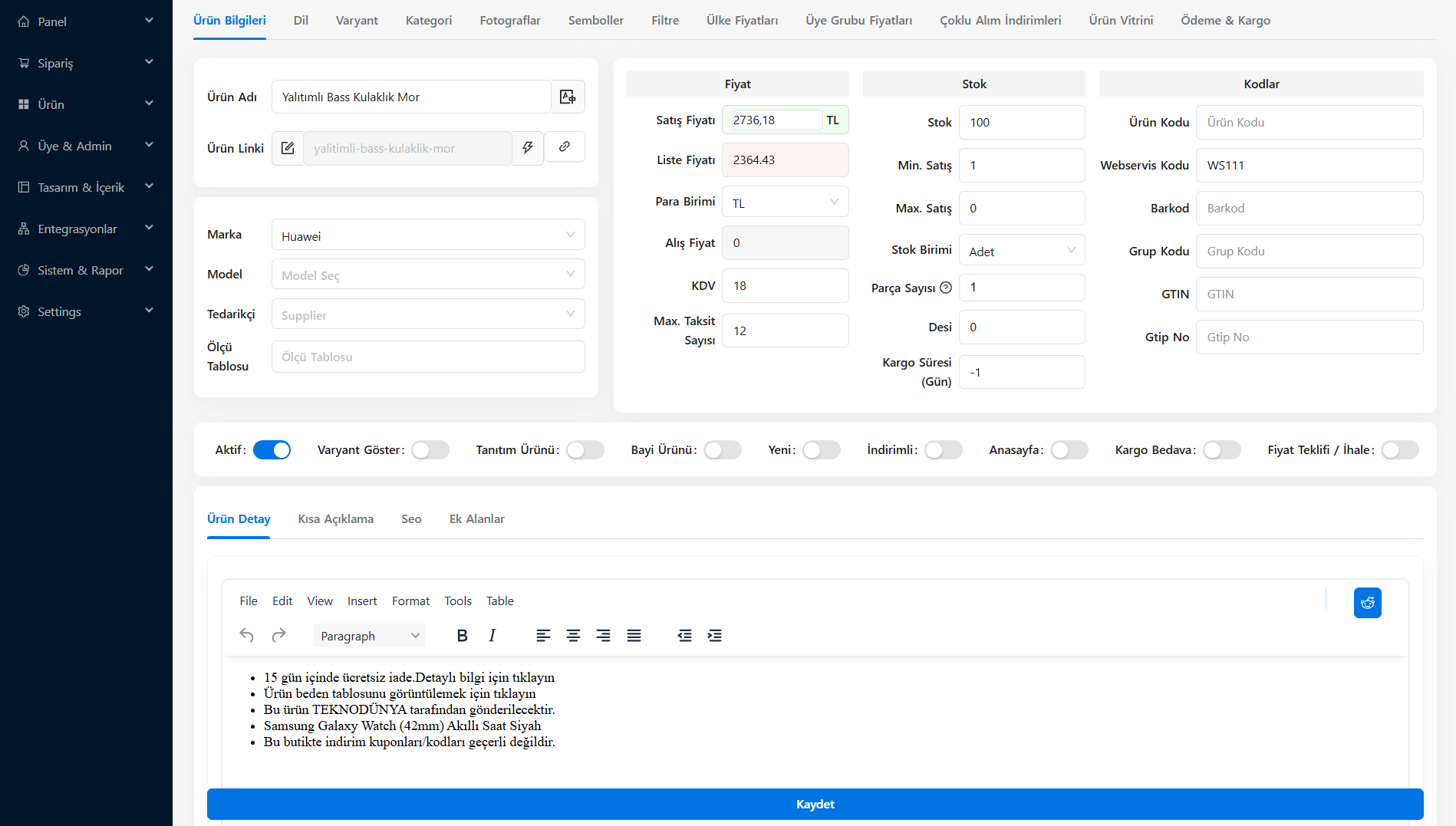This screenshot has width=1456, height=826.
Task: Click the lightning bolt link generator icon
Action: pyautogui.click(x=528, y=147)
